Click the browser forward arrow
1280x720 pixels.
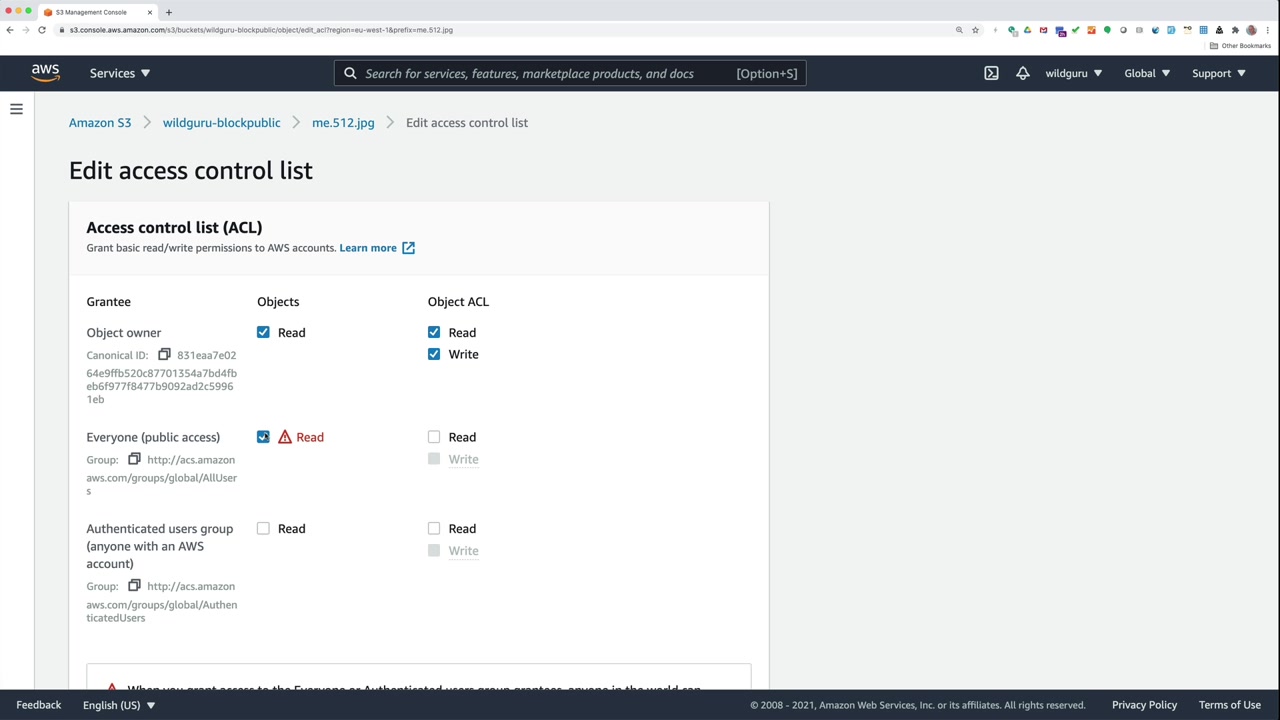pos(25,30)
